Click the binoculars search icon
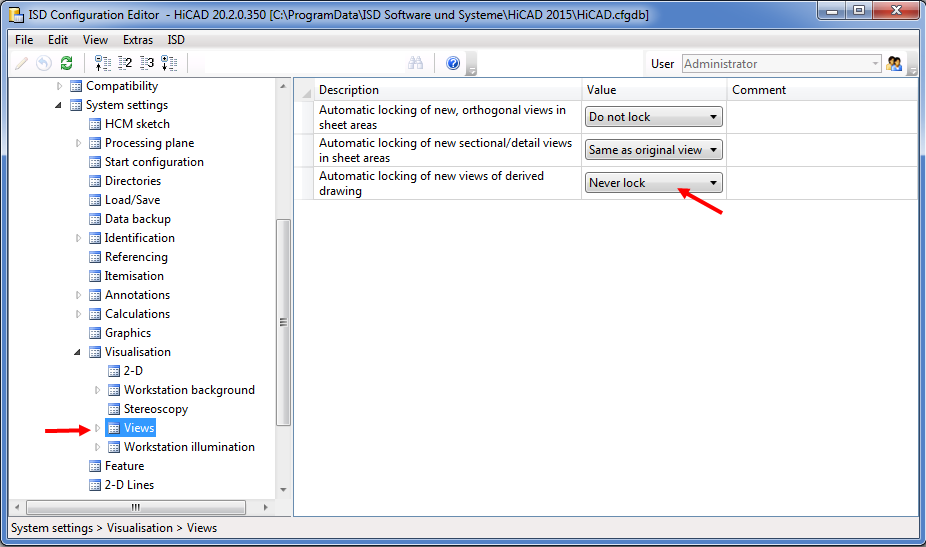 point(416,63)
